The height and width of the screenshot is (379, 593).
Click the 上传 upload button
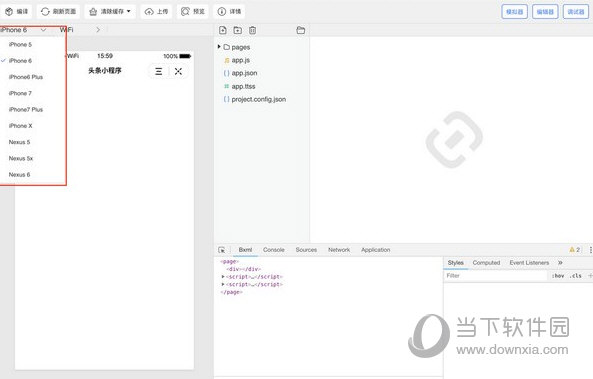click(156, 11)
